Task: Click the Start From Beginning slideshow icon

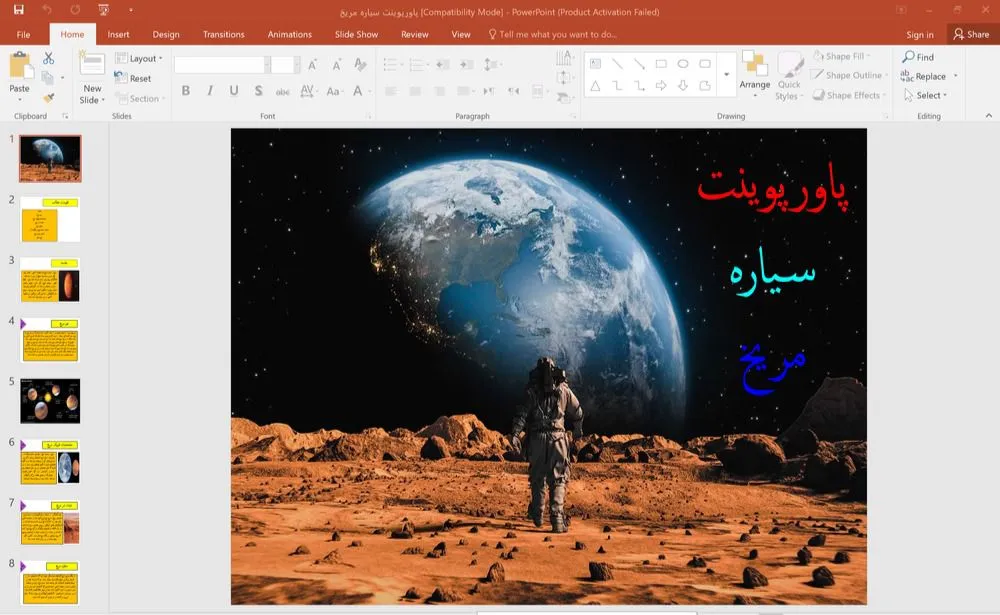Action: pyautogui.click(x=104, y=10)
